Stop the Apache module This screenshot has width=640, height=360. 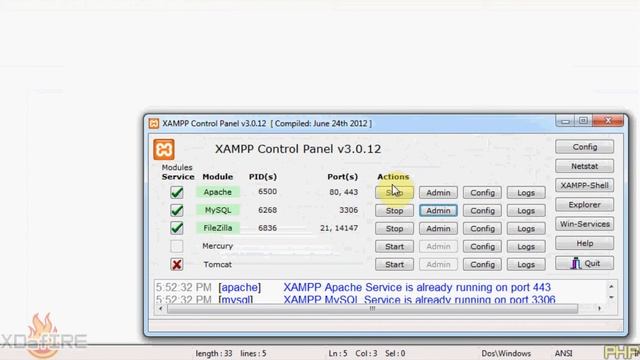tap(394, 193)
